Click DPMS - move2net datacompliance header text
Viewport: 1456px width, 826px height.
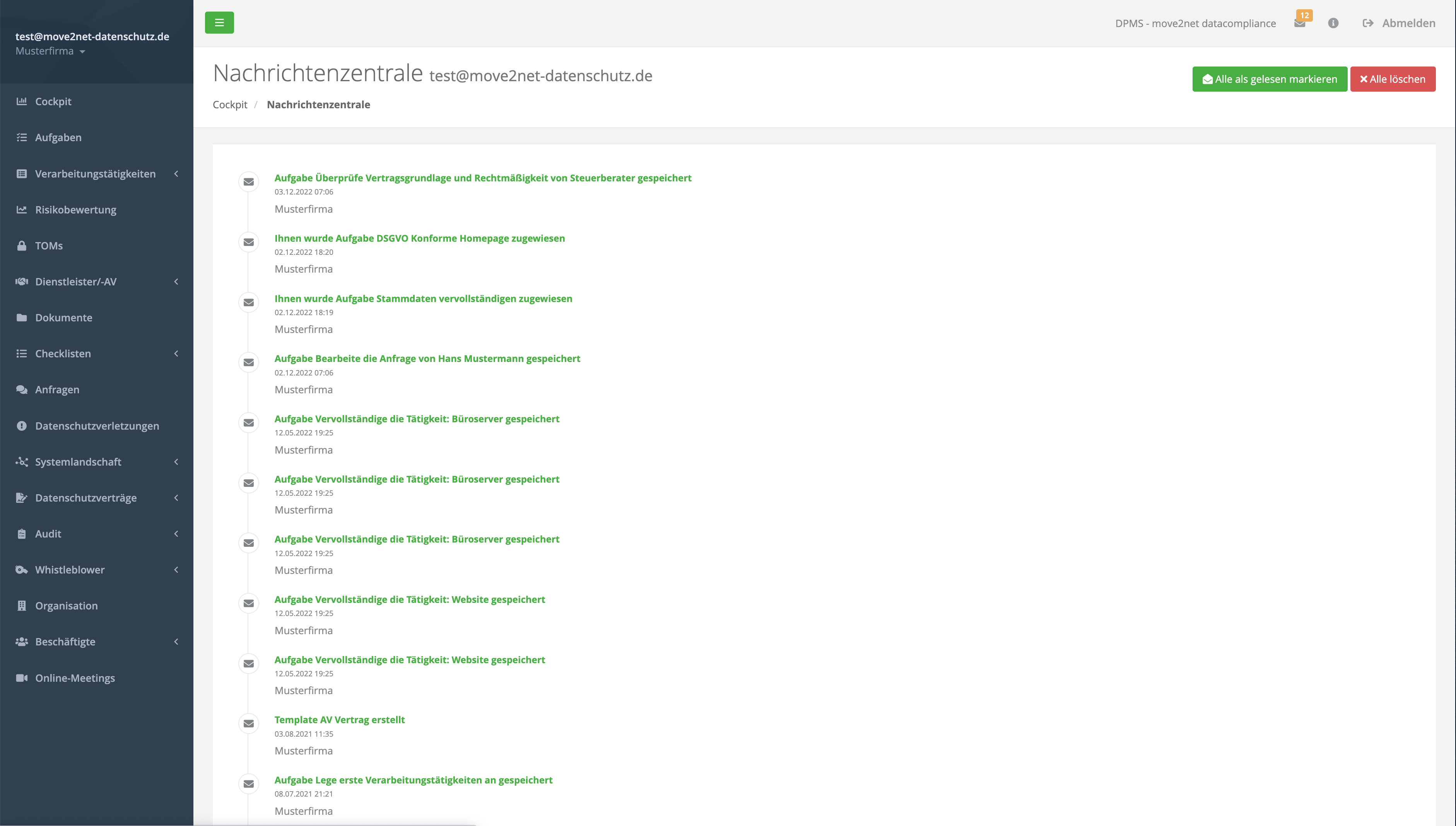coord(1195,23)
